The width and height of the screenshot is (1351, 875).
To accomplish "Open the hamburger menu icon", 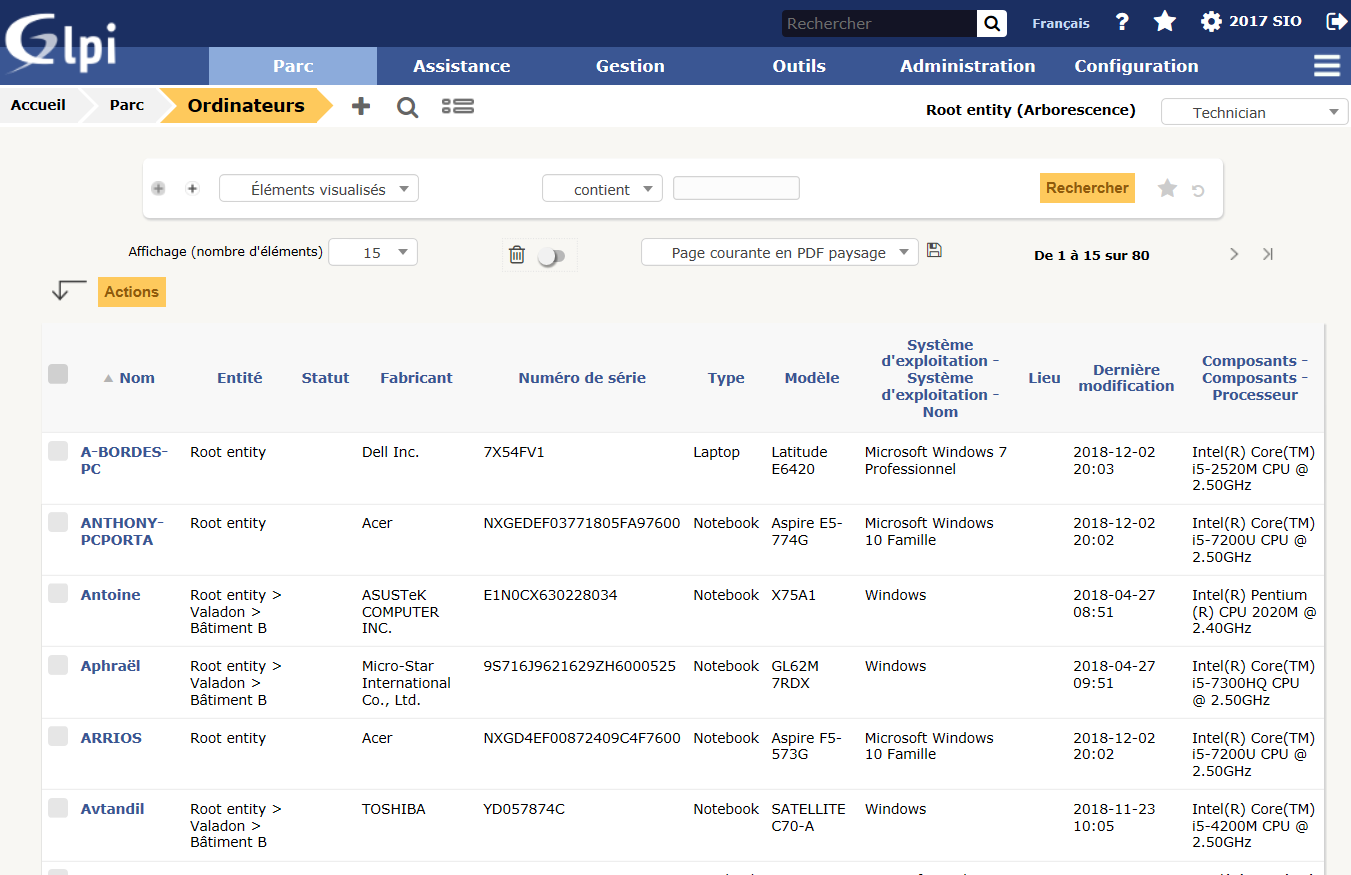I will 1327,66.
